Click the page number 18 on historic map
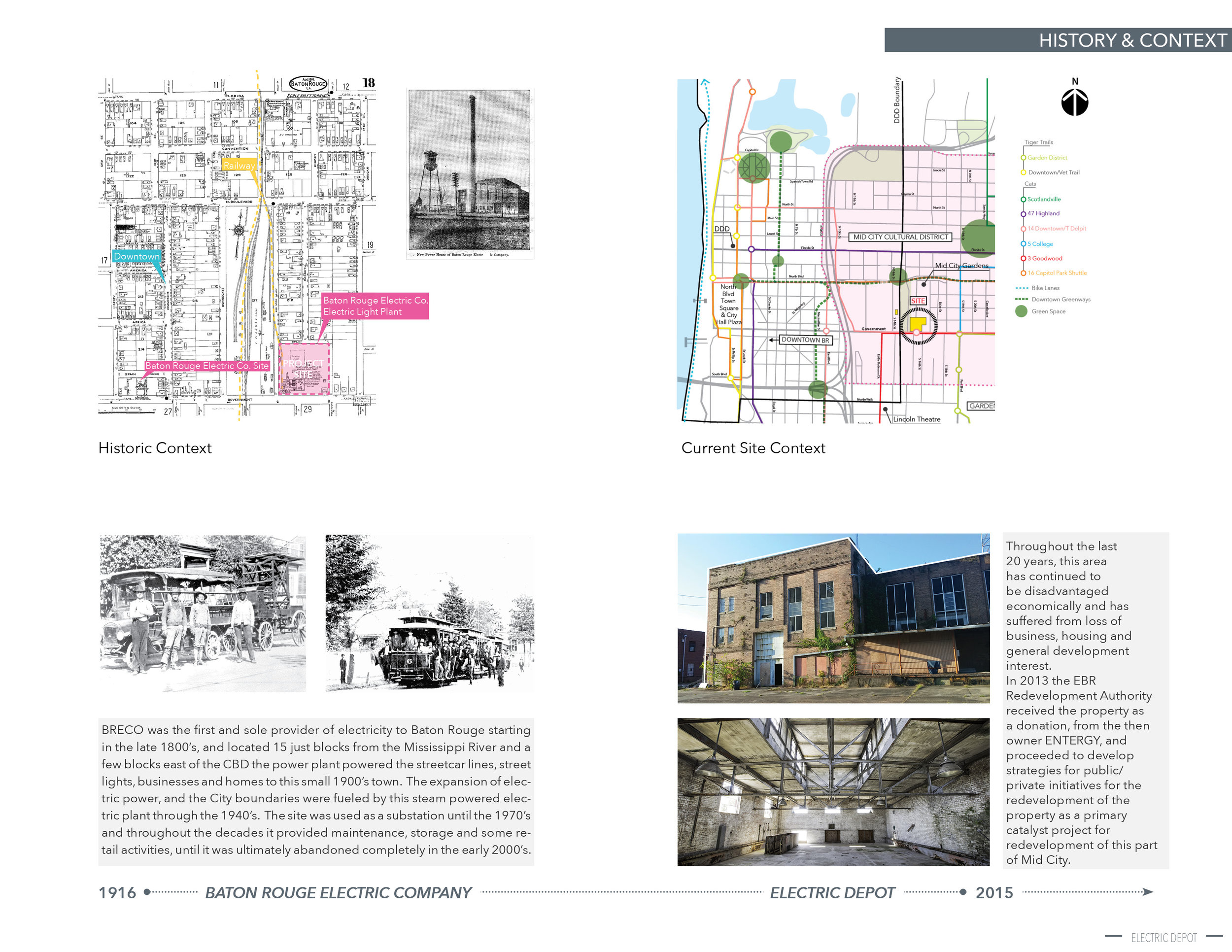1232x952 pixels. coord(368,82)
